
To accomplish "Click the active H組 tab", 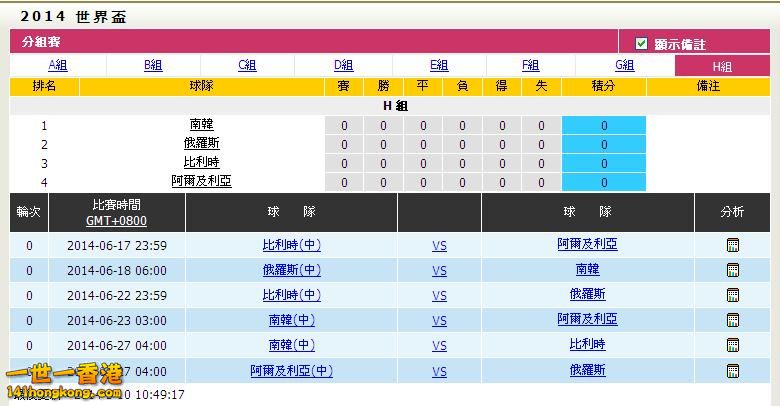I will (722, 66).
